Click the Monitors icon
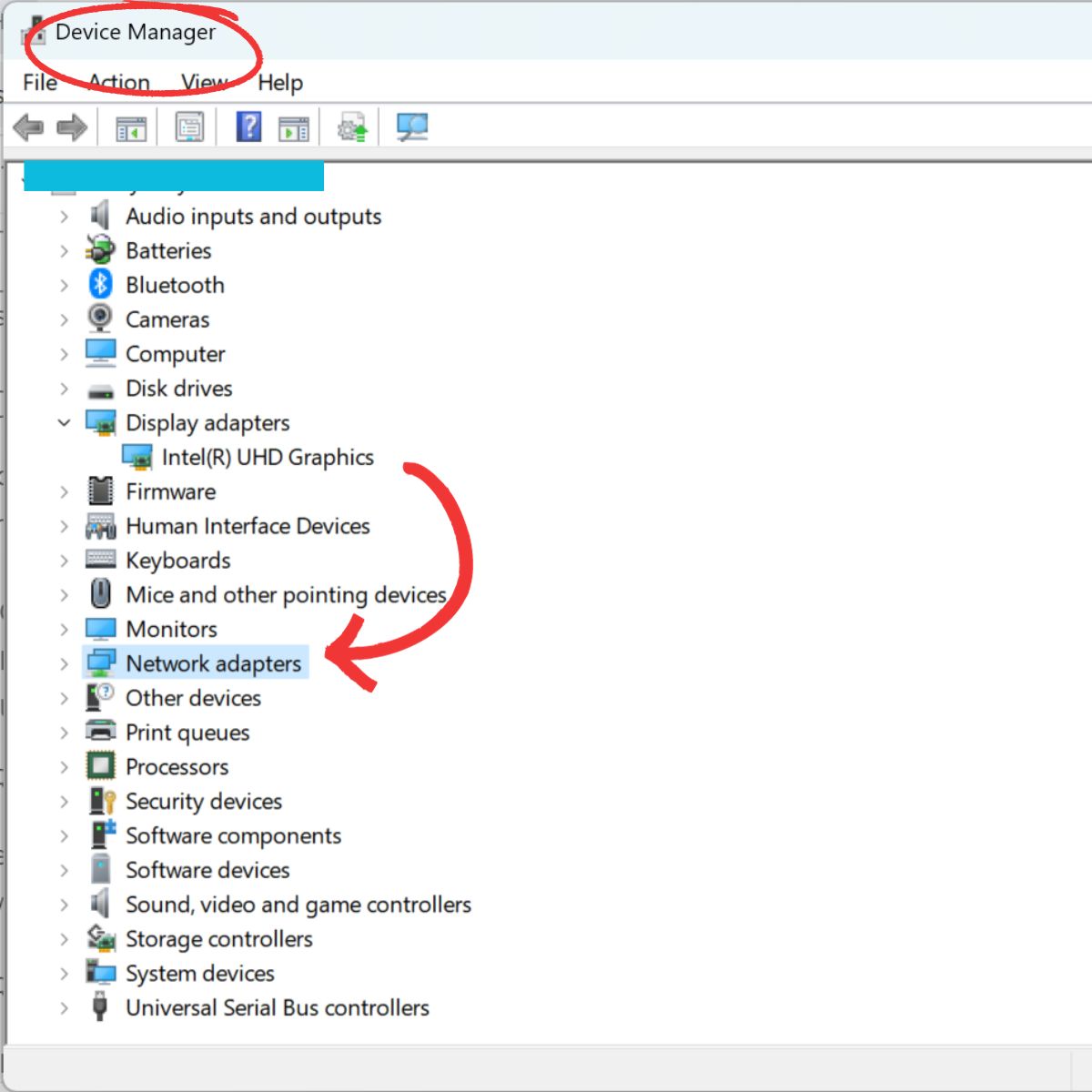This screenshot has width=1092, height=1092. pyautogui.click(x=100, y=629)
